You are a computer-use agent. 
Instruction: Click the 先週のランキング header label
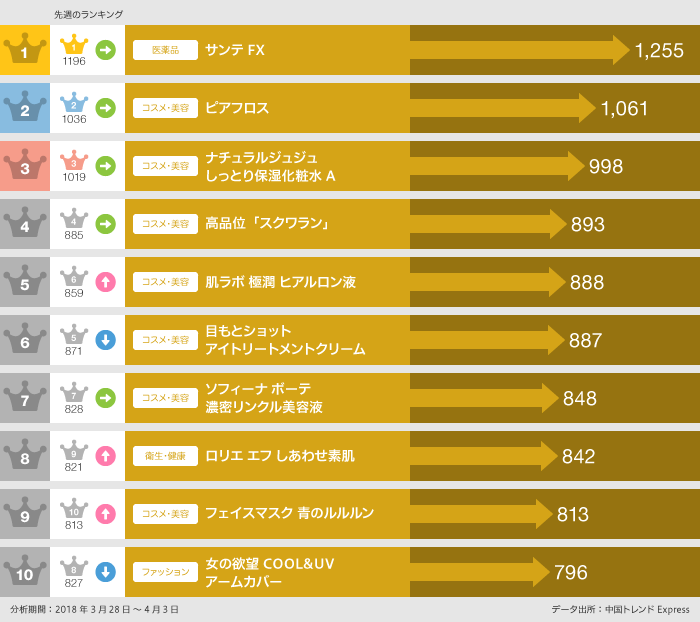click(89, 14)
